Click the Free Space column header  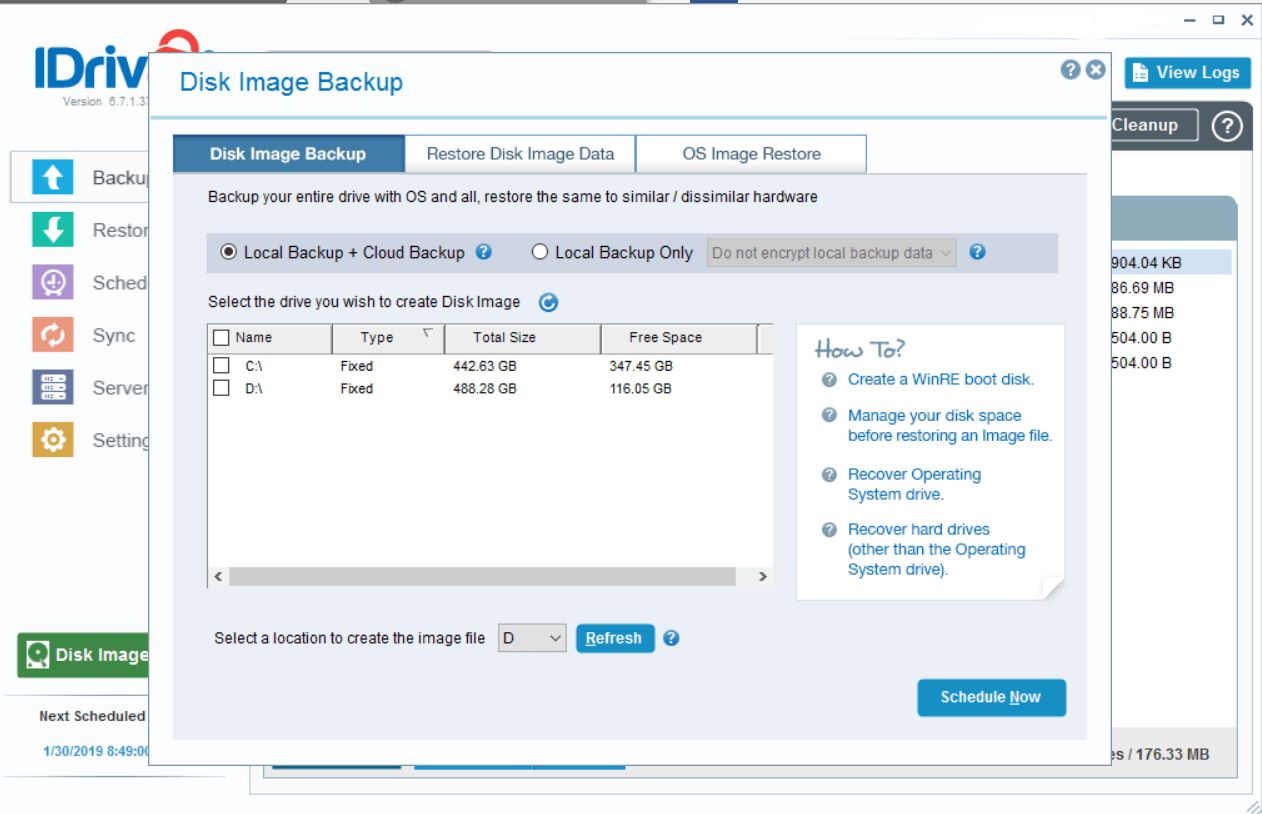[x=678, y=338]
